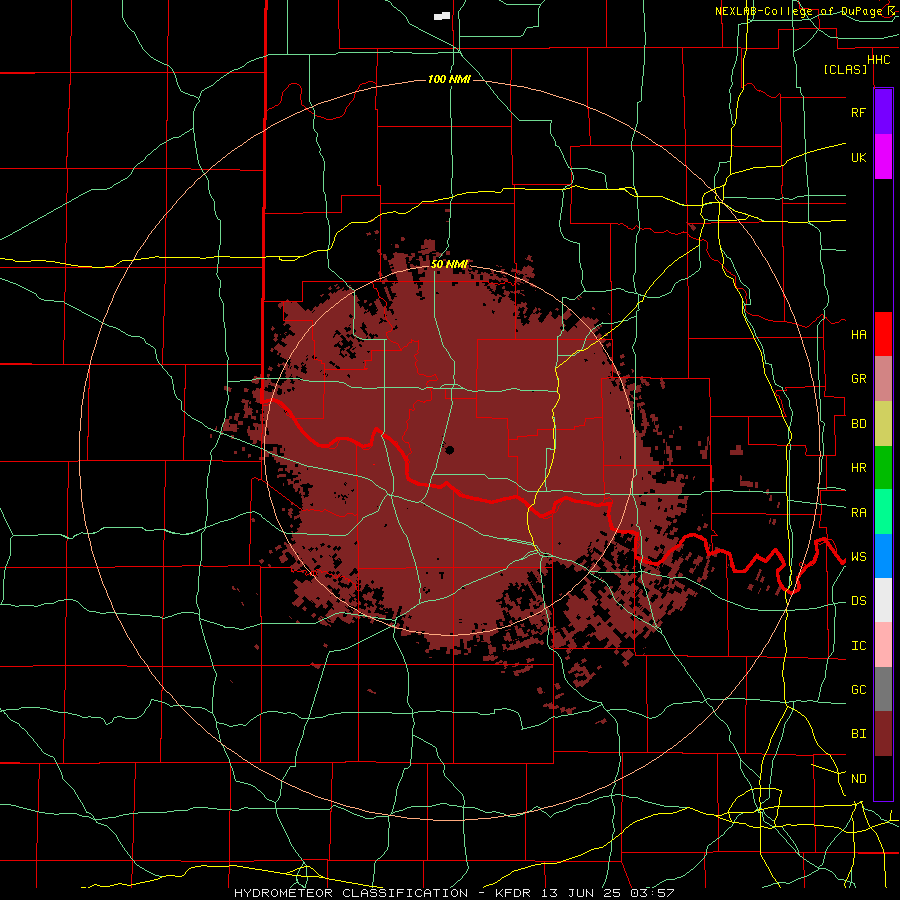This screenshot has width=900, height=900.
Task: Click the 'GC' legend label
Action: pos(858,690)
